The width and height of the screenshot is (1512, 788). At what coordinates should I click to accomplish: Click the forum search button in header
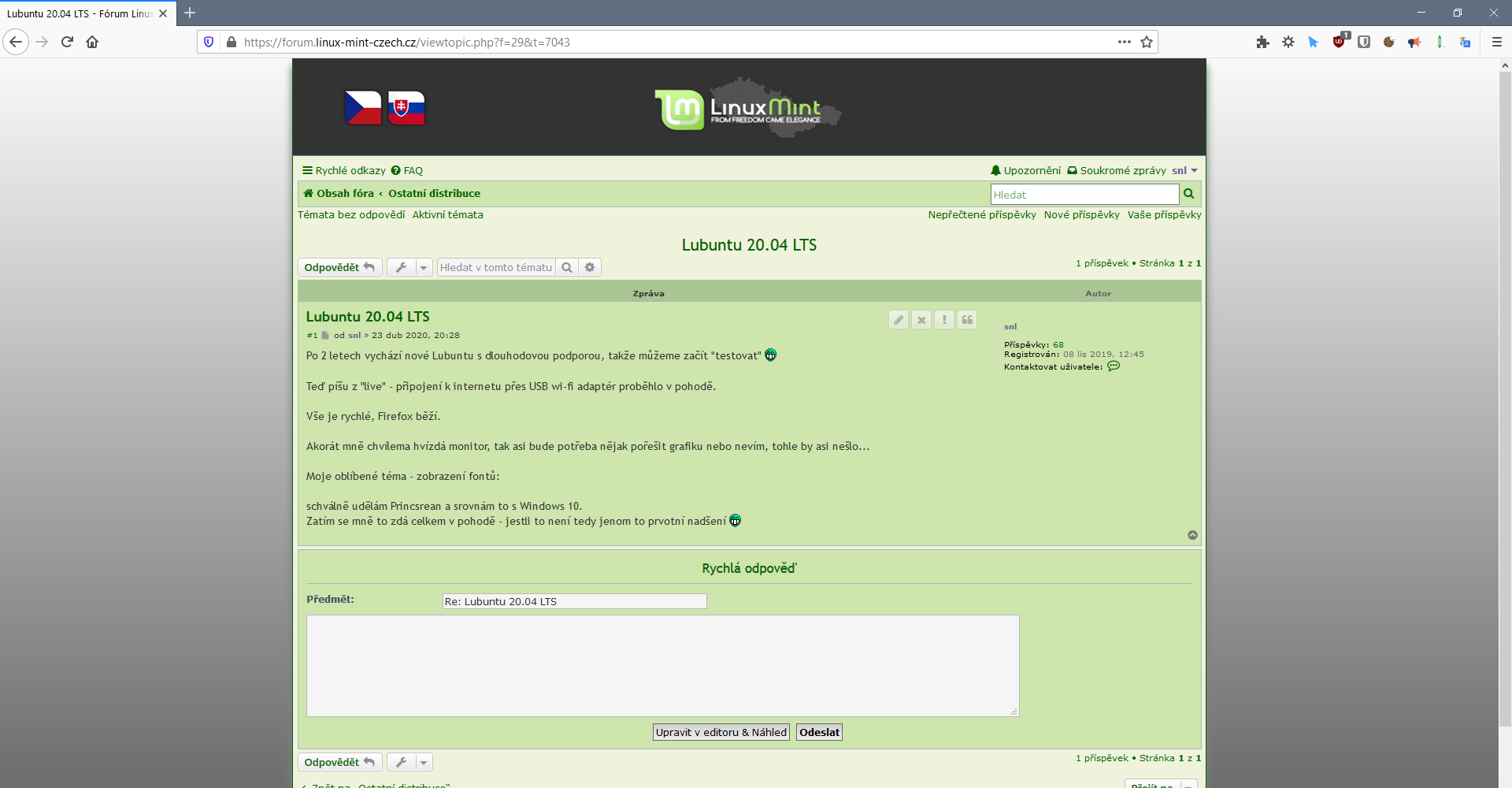click(1189, 194)
